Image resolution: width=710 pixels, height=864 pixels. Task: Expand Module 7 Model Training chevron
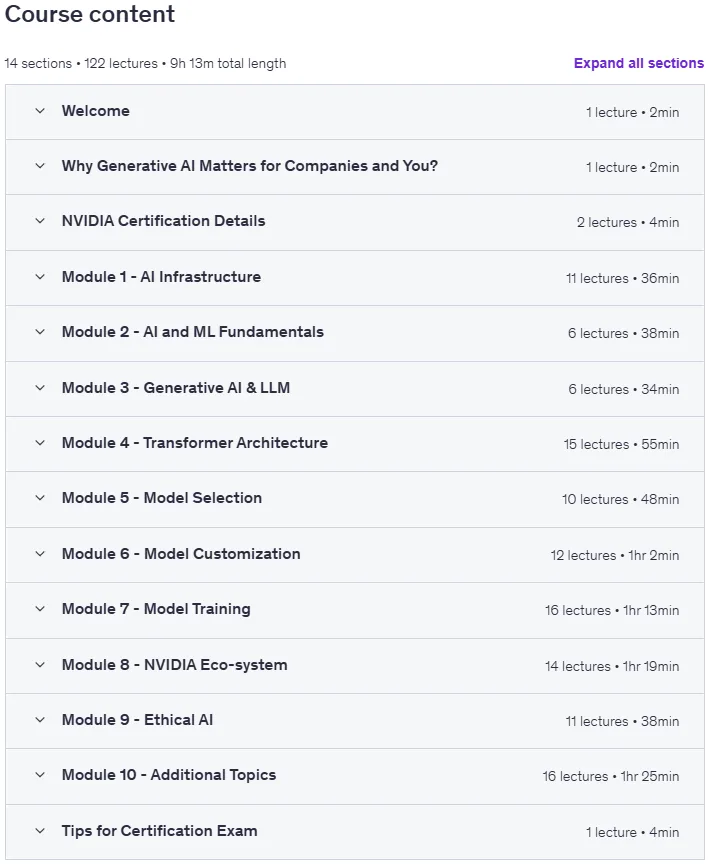[40, 609]
